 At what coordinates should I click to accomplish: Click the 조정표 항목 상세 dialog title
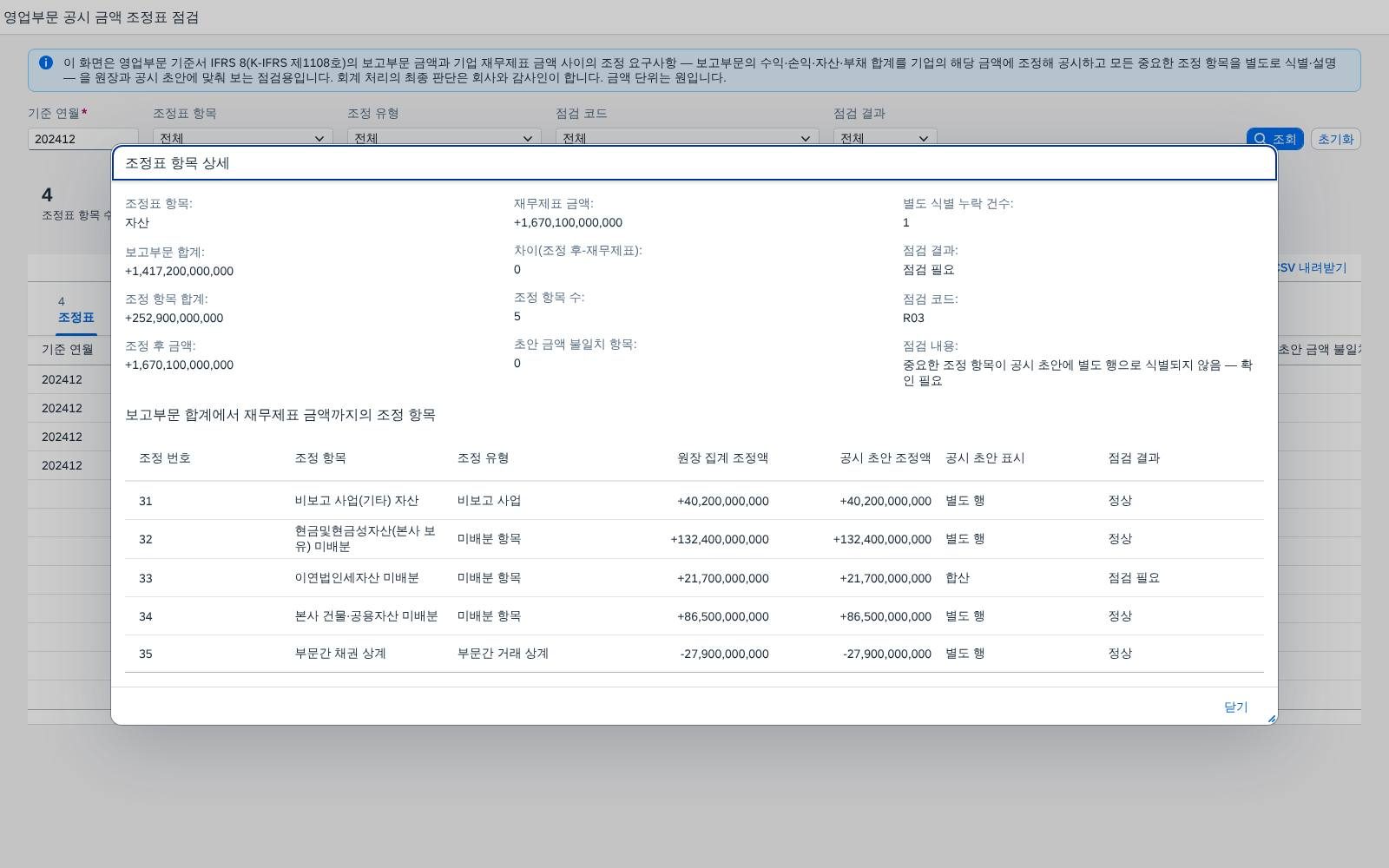[177, 163]
